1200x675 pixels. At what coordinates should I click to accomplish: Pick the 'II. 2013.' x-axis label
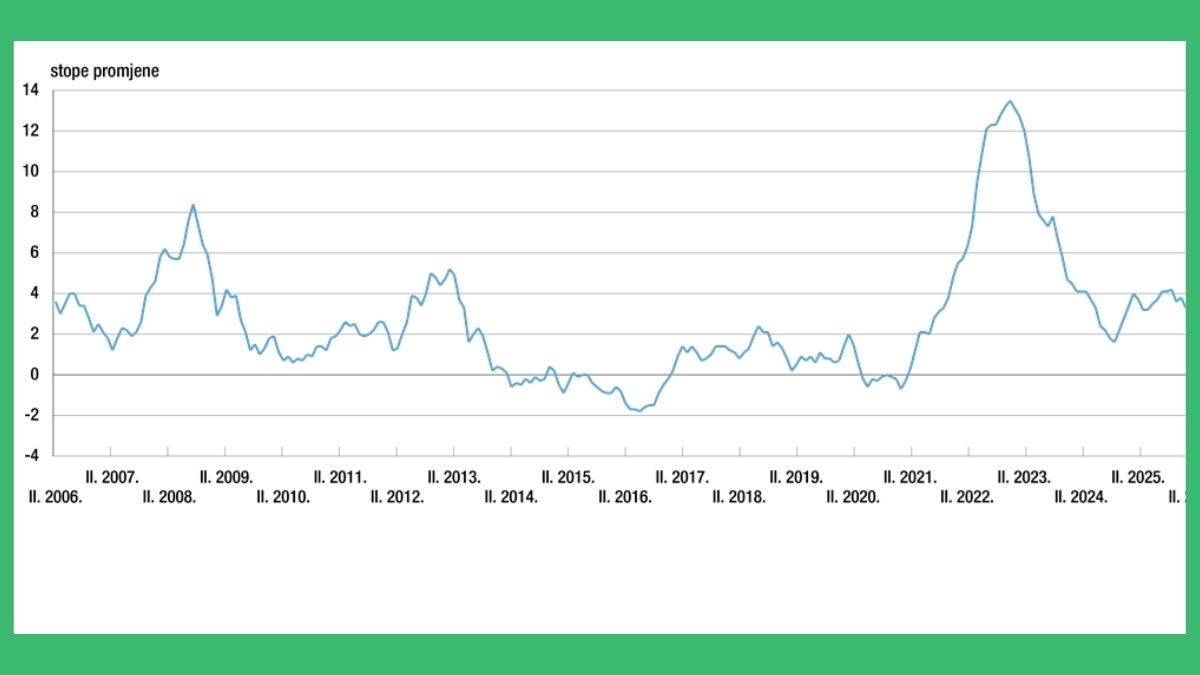tap(454, 477)
